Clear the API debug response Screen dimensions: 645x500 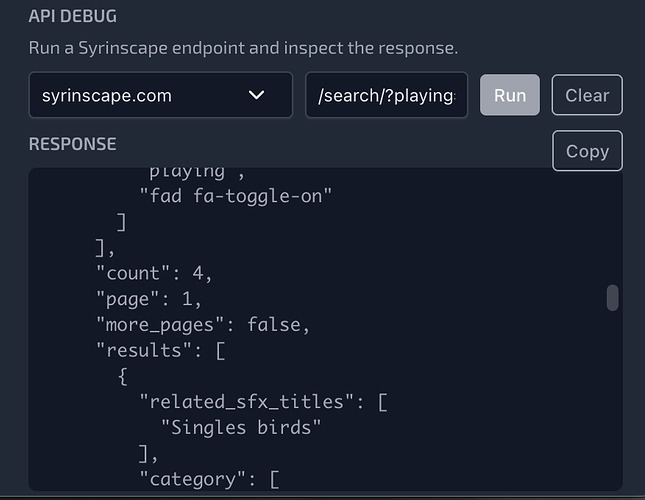(x=587, y=95)
